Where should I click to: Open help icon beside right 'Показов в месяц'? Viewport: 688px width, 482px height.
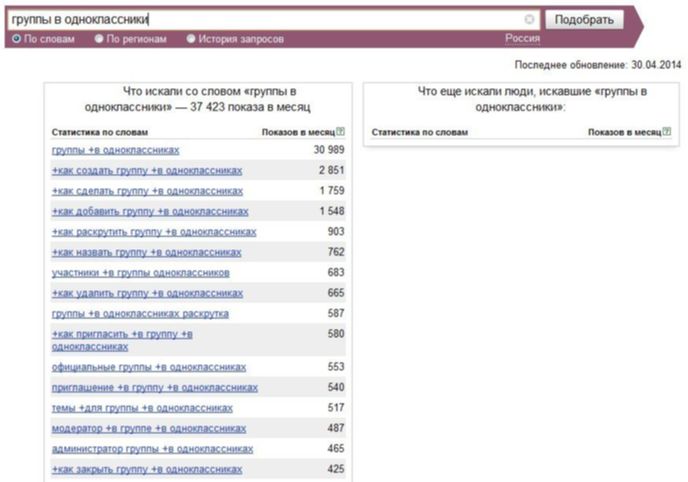click(x=667, y=131)
